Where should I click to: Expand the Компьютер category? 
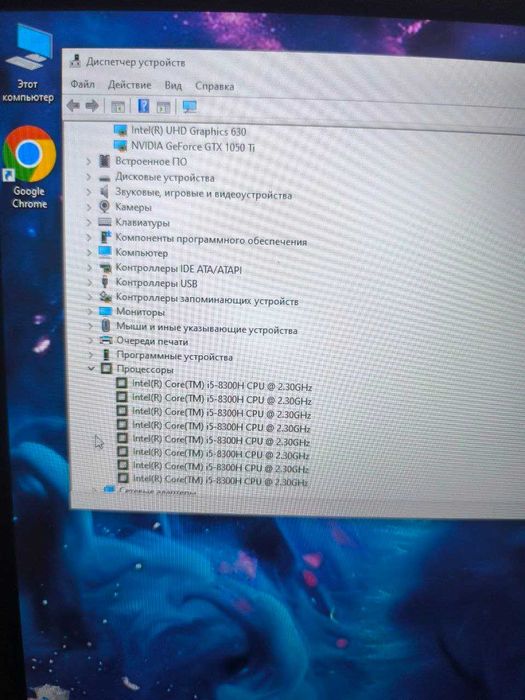[89, 252]
